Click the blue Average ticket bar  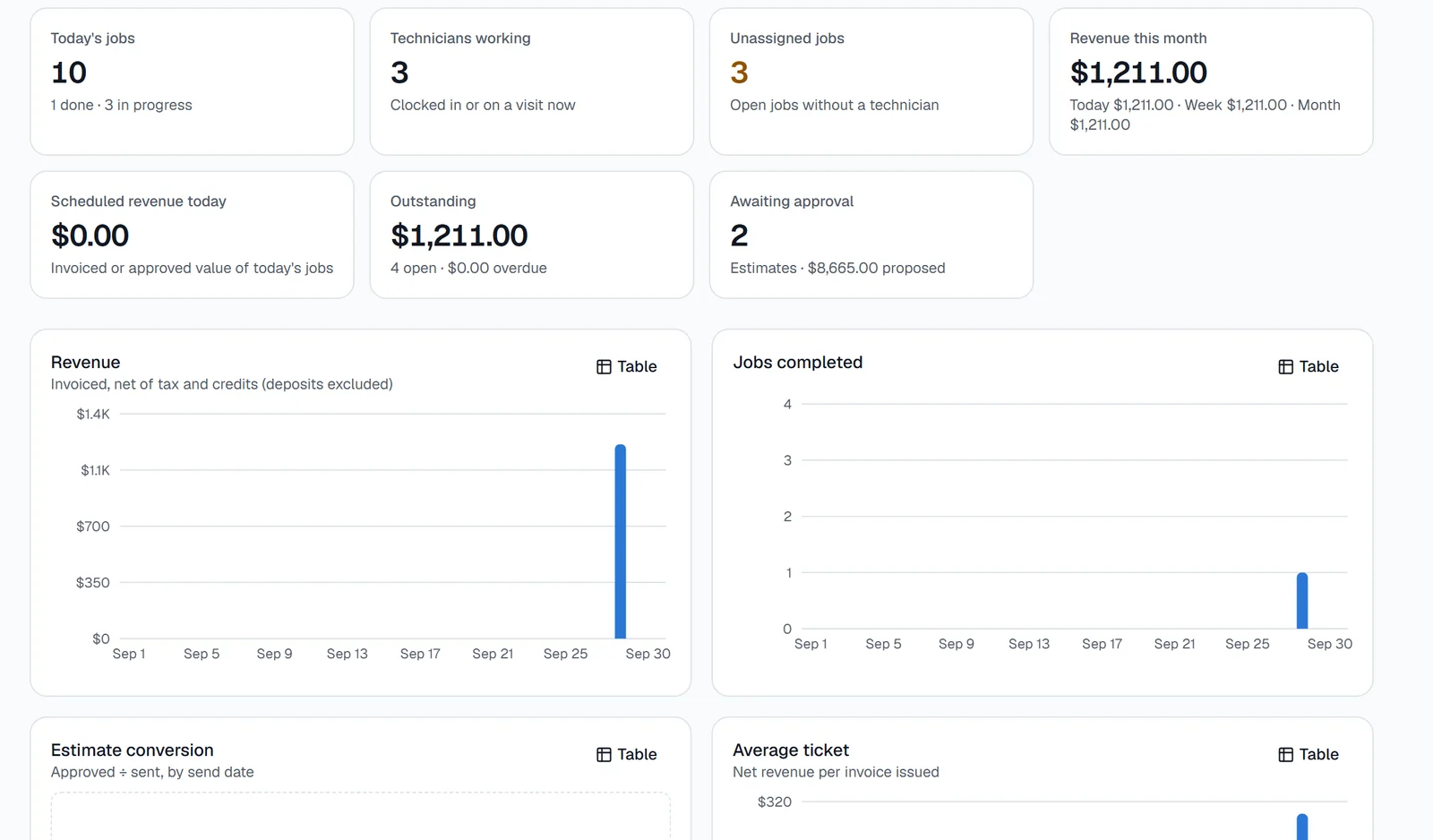[1302, 827]
